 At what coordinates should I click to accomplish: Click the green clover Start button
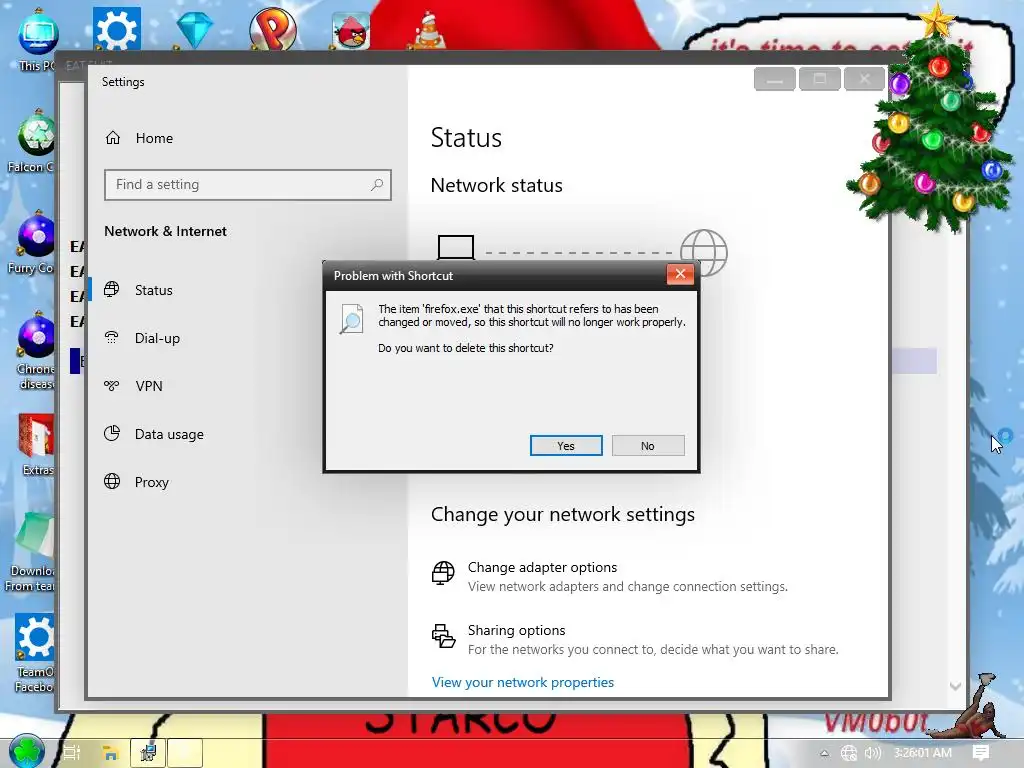(26, 751)
